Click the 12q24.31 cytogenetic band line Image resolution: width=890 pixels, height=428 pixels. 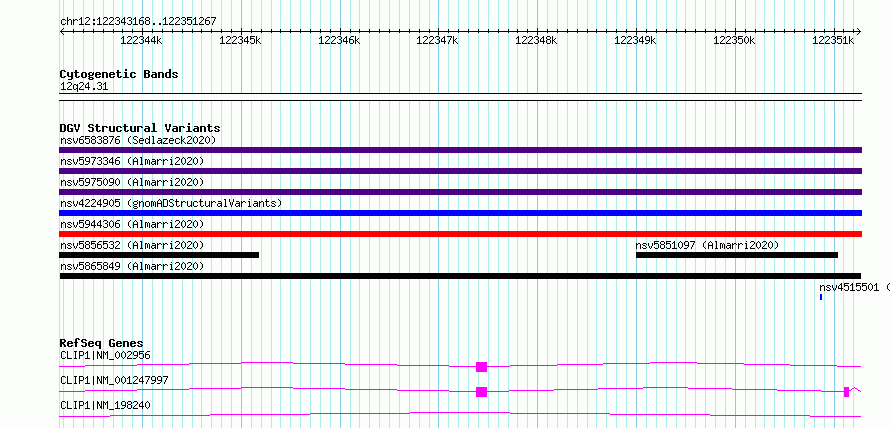click(x=460, y=96)
